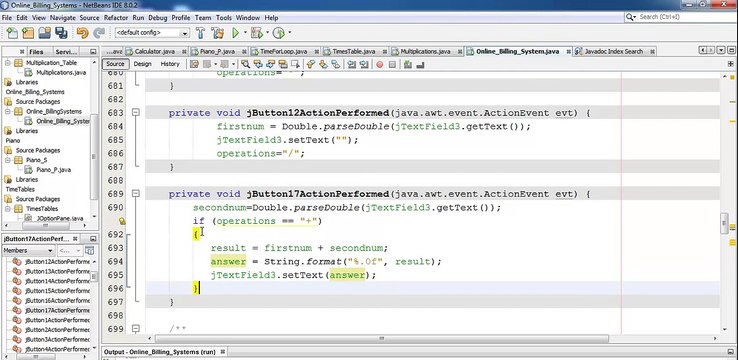This screenshot has width=738, height=360.
Task: Select jButton2ActionPerformed in Navigator list
Action: click(x=56, y=329)
